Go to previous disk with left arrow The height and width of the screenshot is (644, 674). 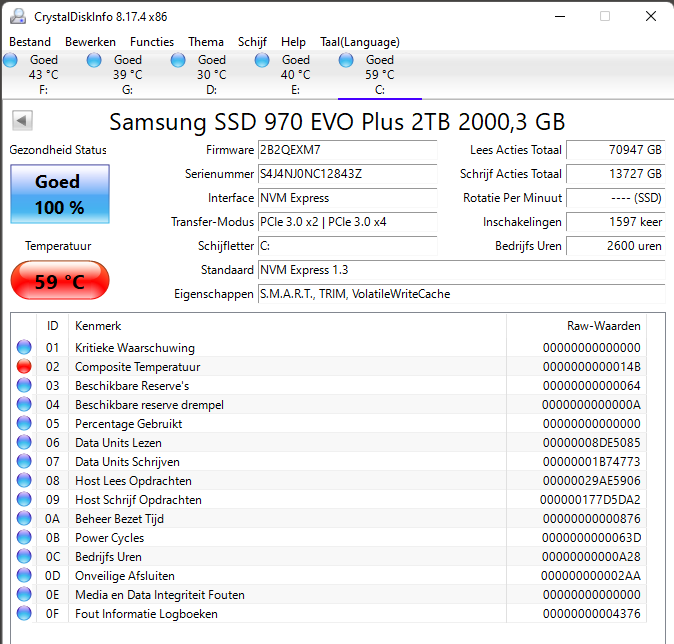tap(22, 120)
